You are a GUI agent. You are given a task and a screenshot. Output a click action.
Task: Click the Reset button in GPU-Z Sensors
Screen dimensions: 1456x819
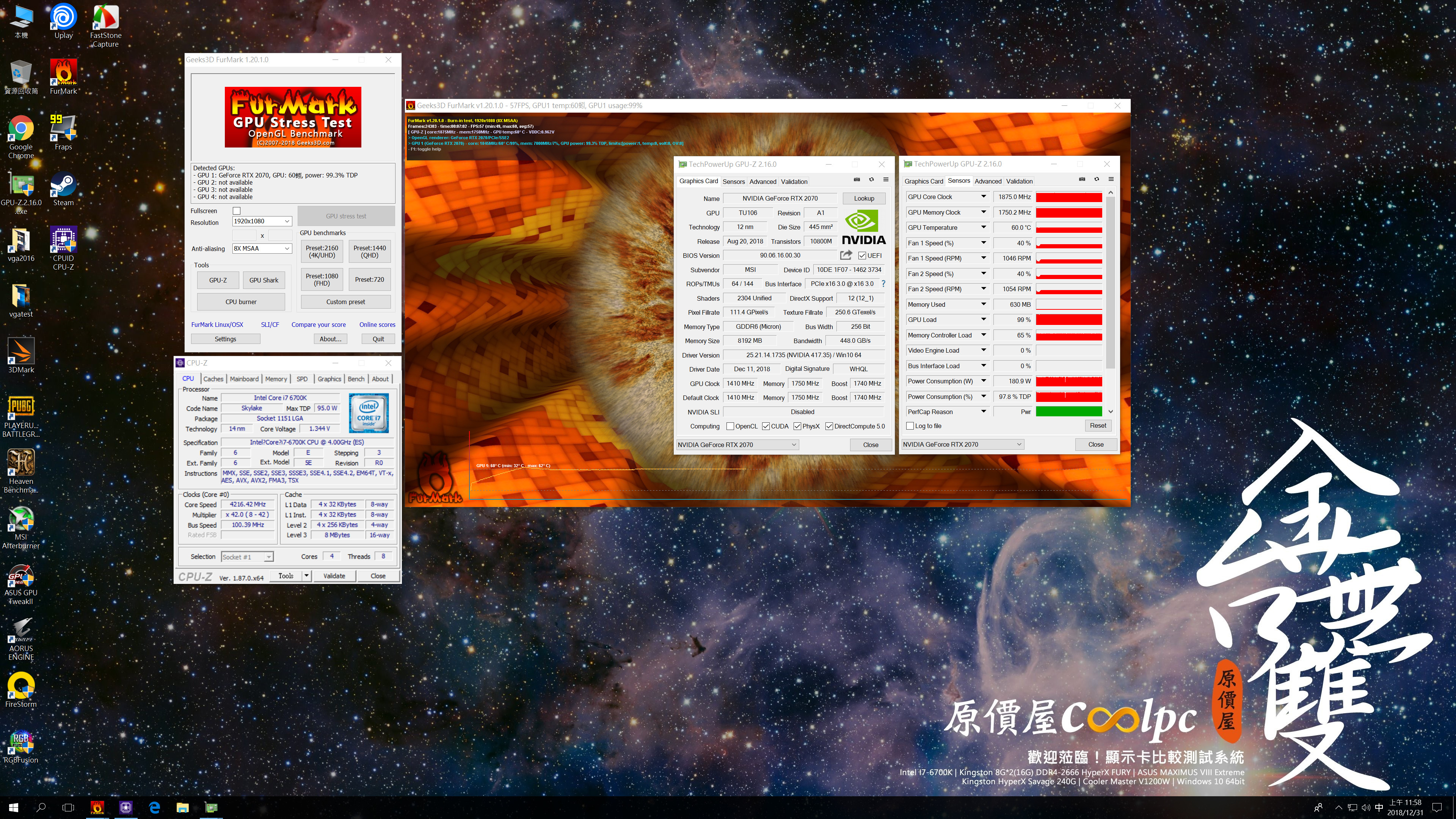tap(1098, 425)
